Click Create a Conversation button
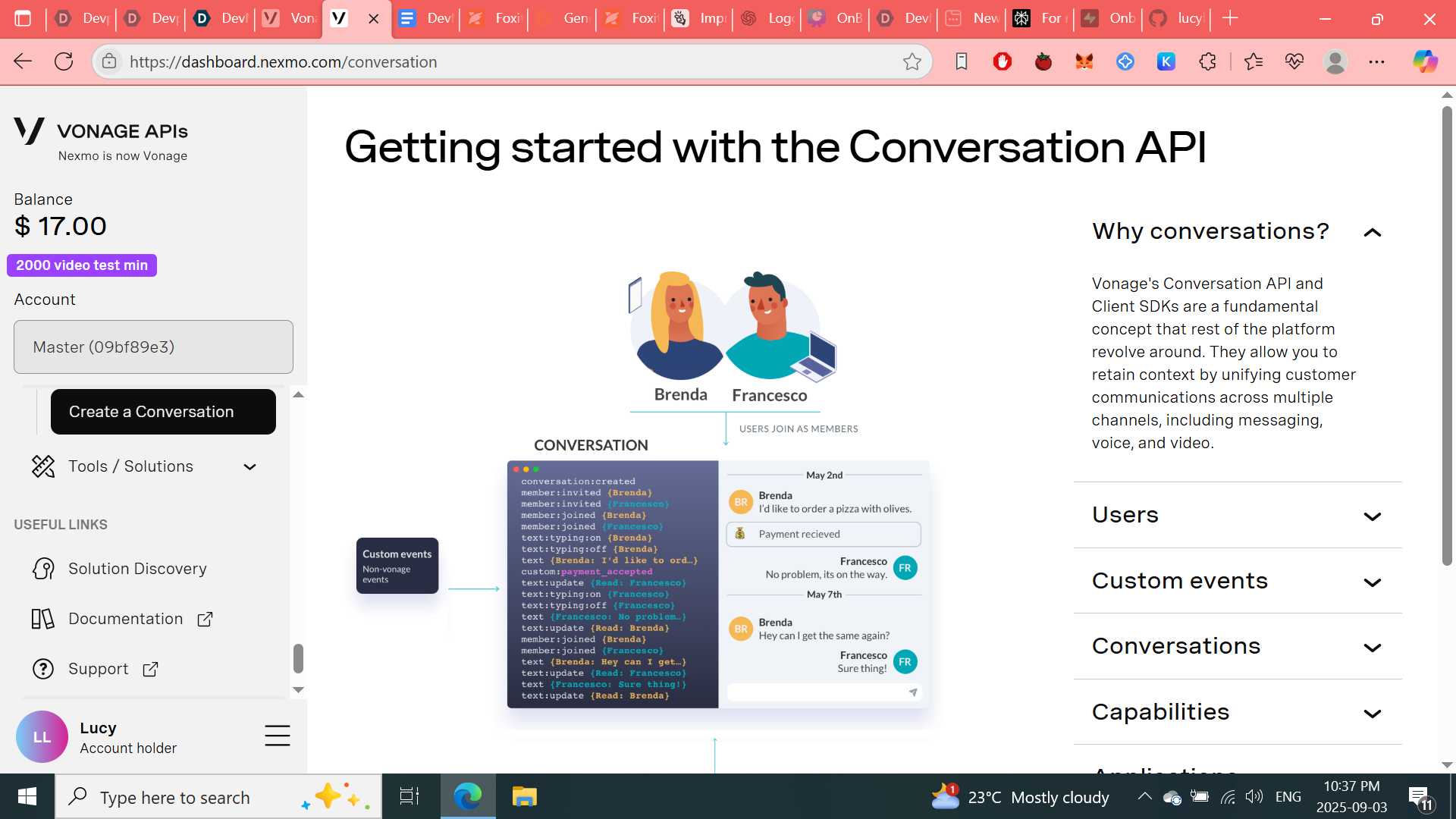The height and width of the screenshot is (819, 1456). pos(163,412)
